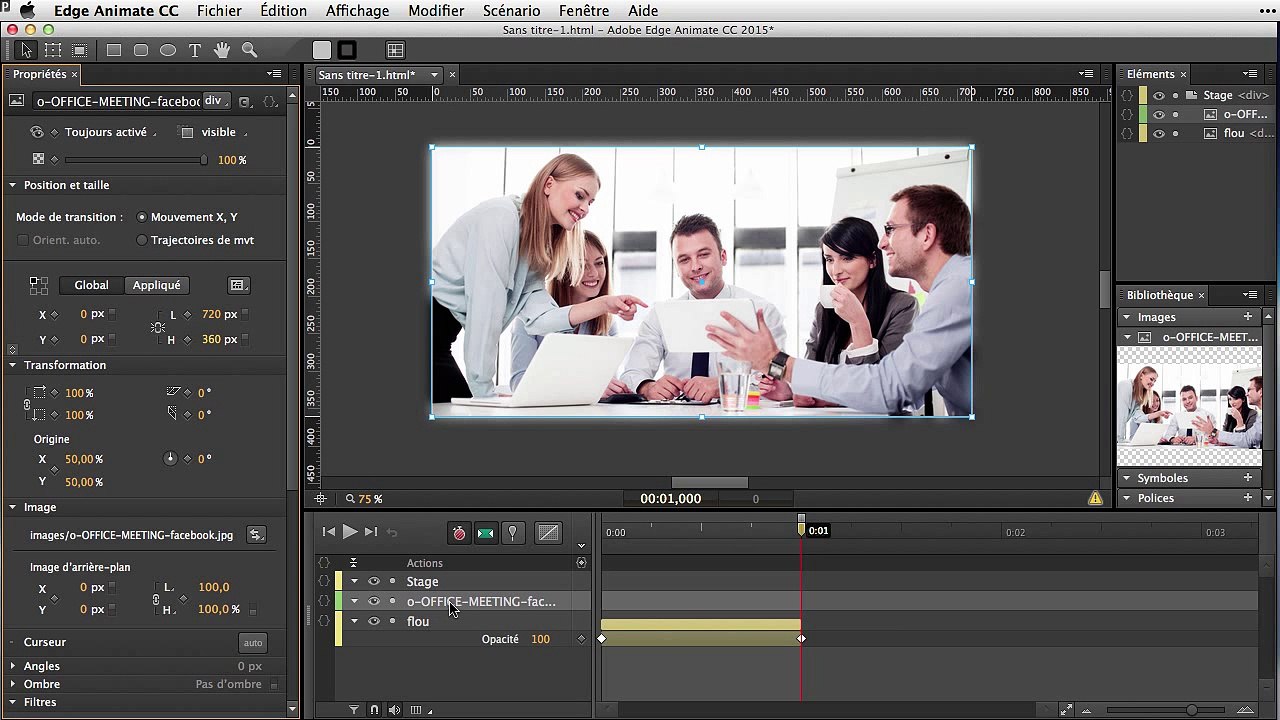Toggle the Auto-Transition mode icon

coord(486,533)
